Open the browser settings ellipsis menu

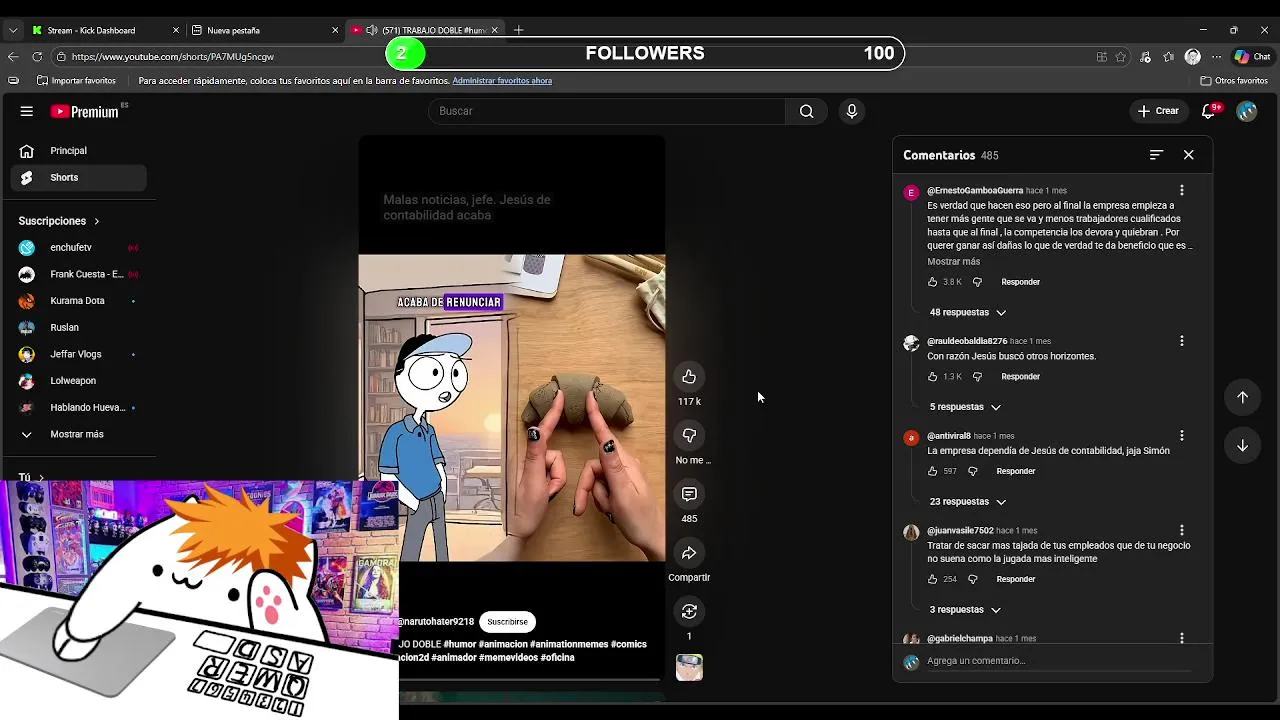tap(1216, 57)
